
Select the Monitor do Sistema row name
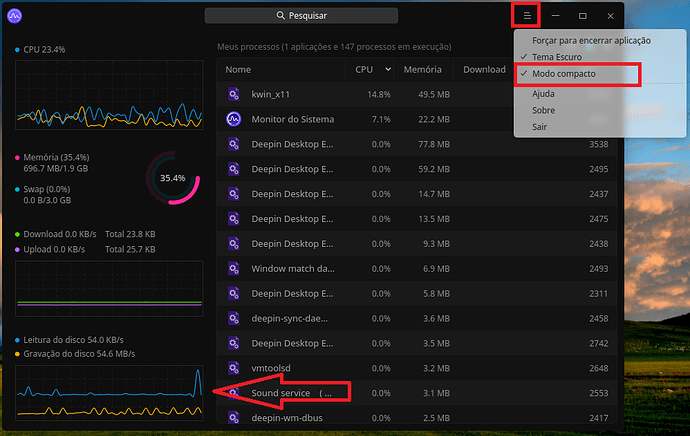[293, 119]
